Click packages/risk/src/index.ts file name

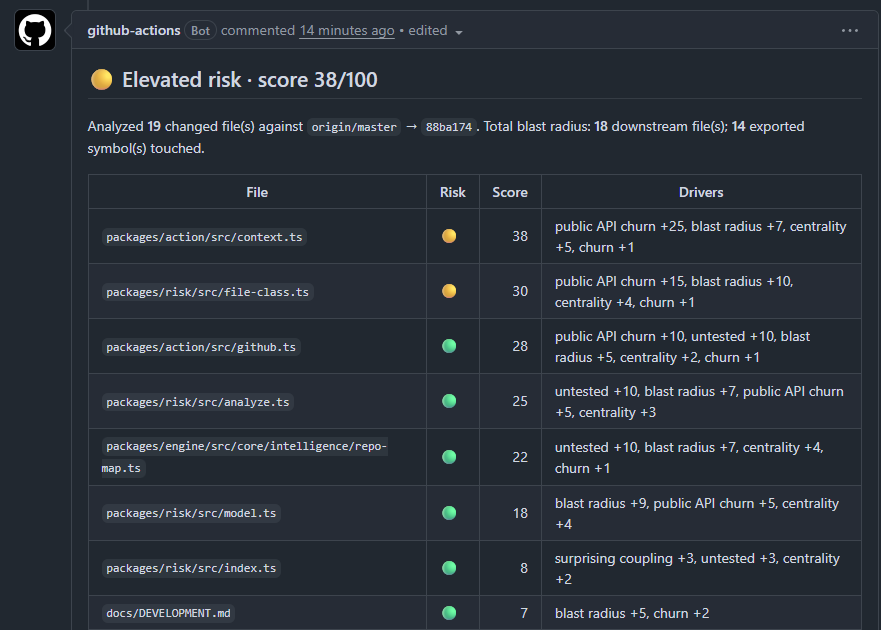tap(191, 568)
